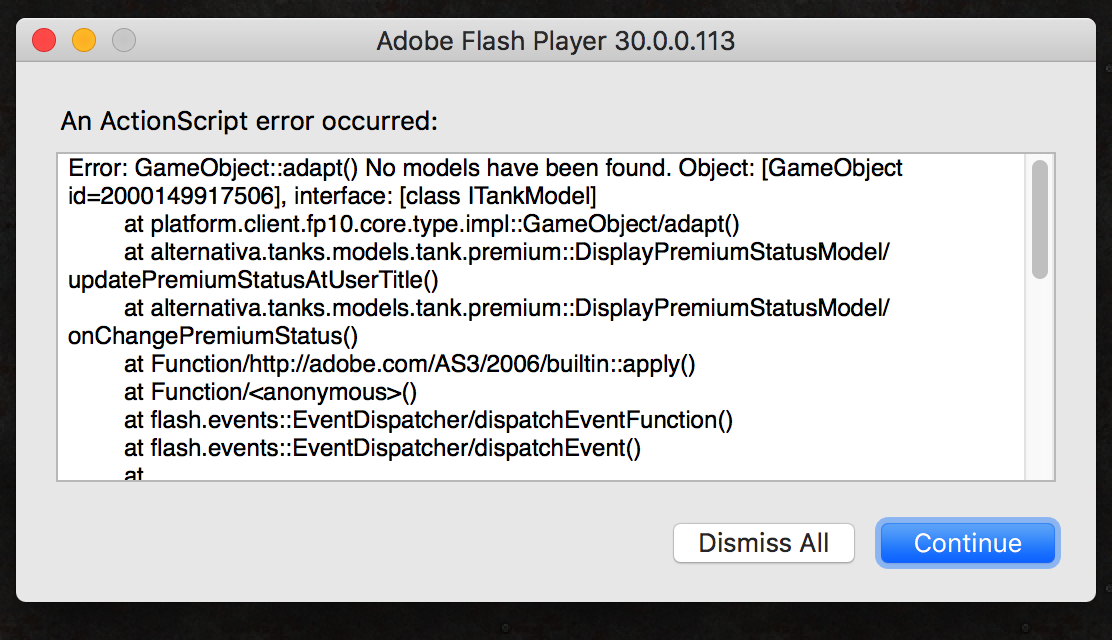The height and width of the screenshot is (640, 1112).
Task: Click the Continue button
Action: click(967, 543)
